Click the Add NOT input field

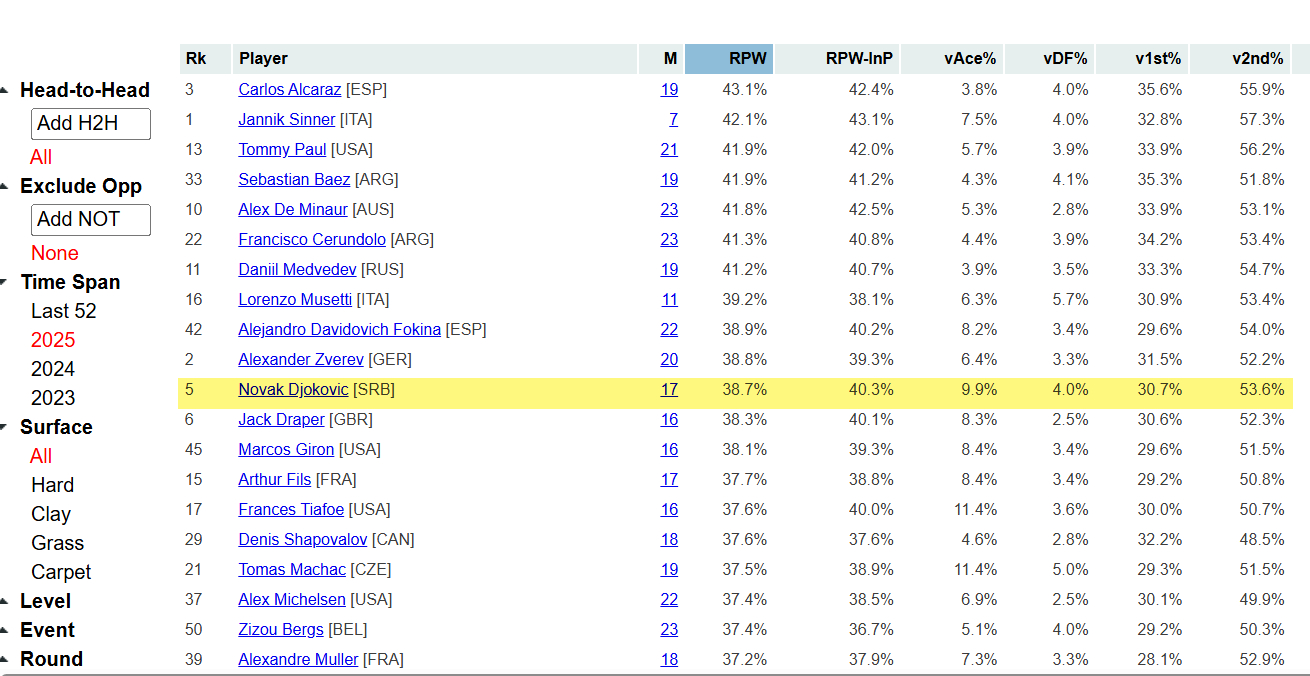point(91,220)
